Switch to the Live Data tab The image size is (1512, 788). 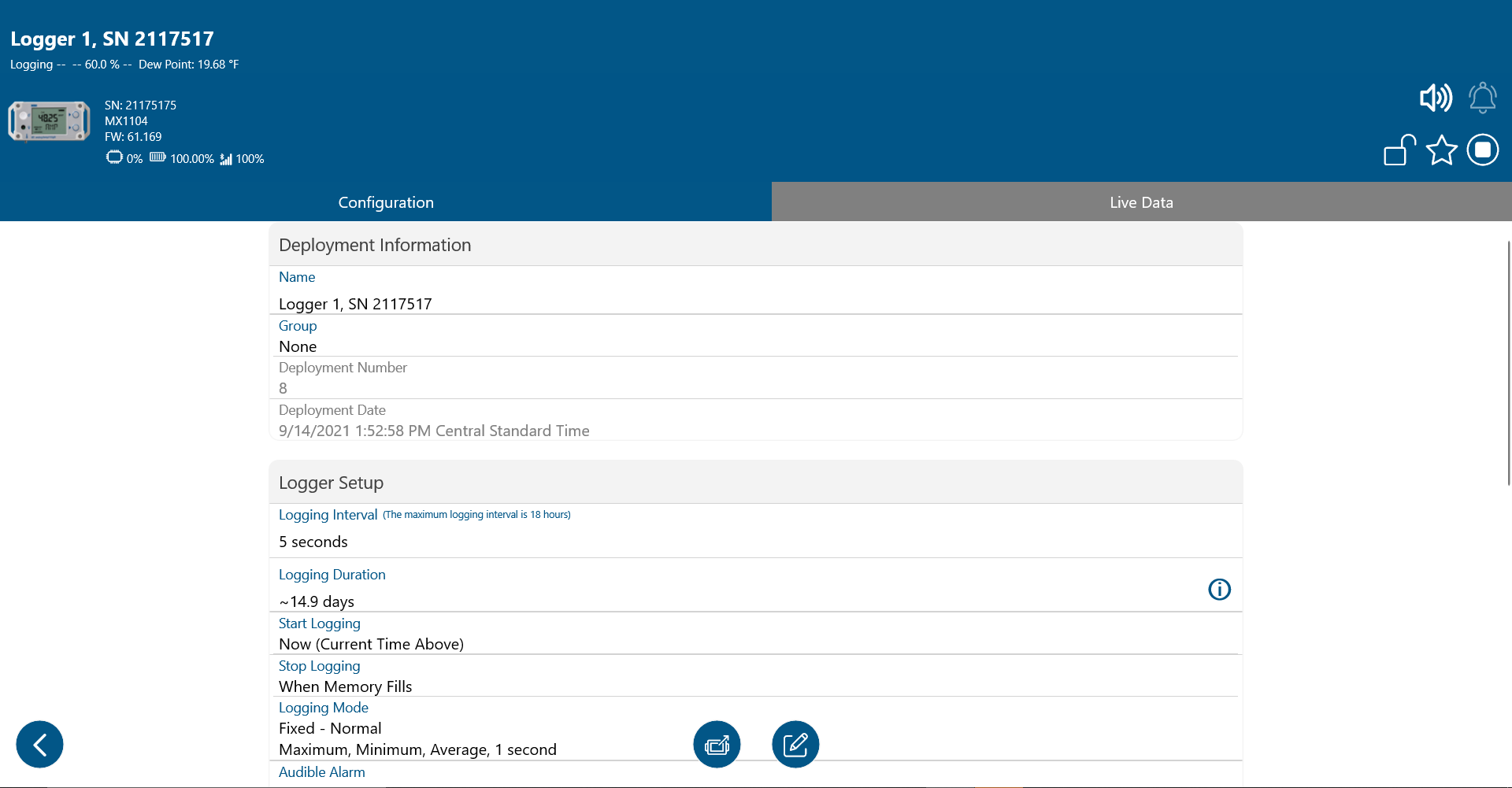pyautogui.click(x=1141, y=202)
